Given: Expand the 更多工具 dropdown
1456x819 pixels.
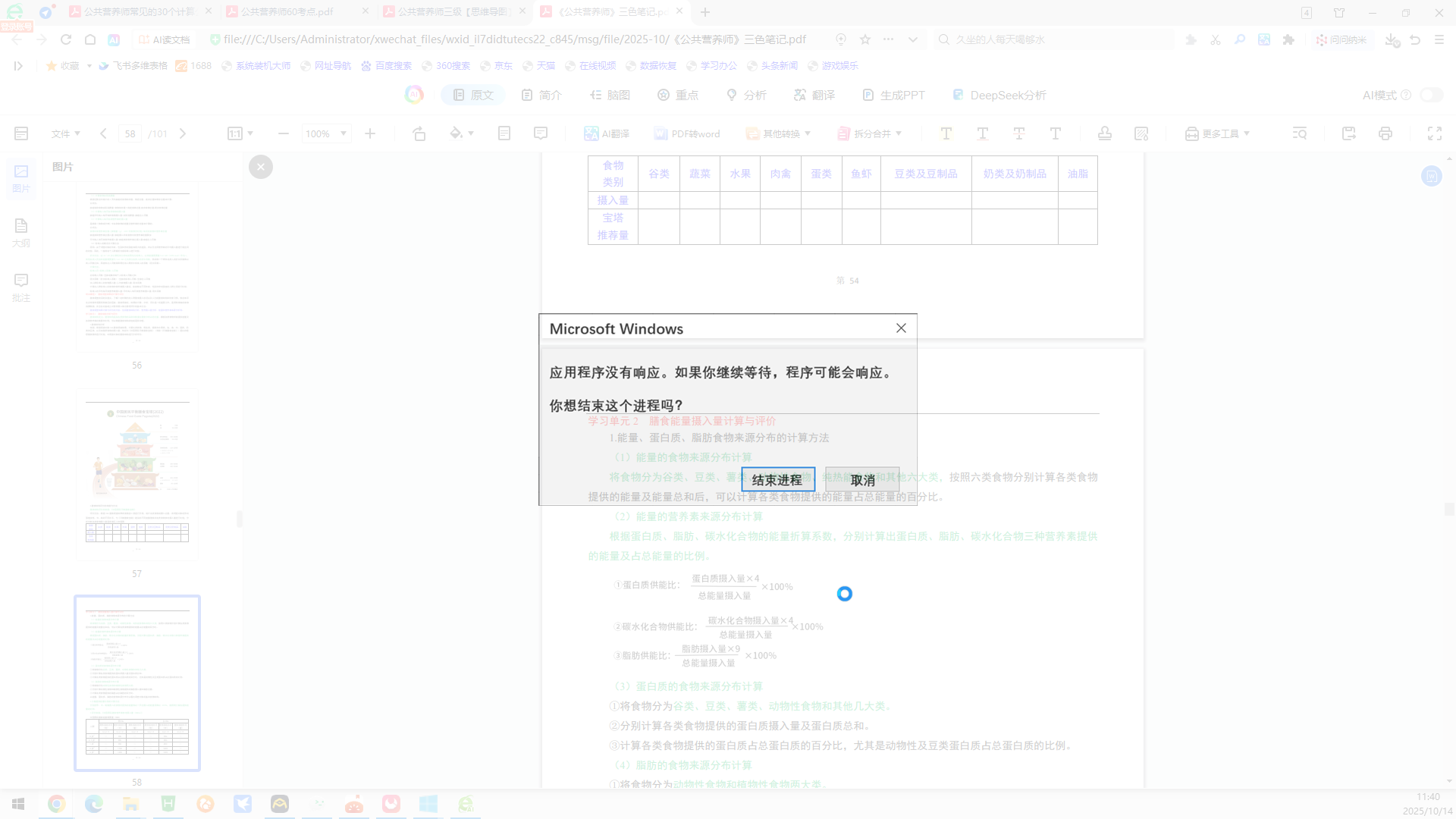Looking at the screenshot, I should pyautogui.click(x=1217, y=133).
